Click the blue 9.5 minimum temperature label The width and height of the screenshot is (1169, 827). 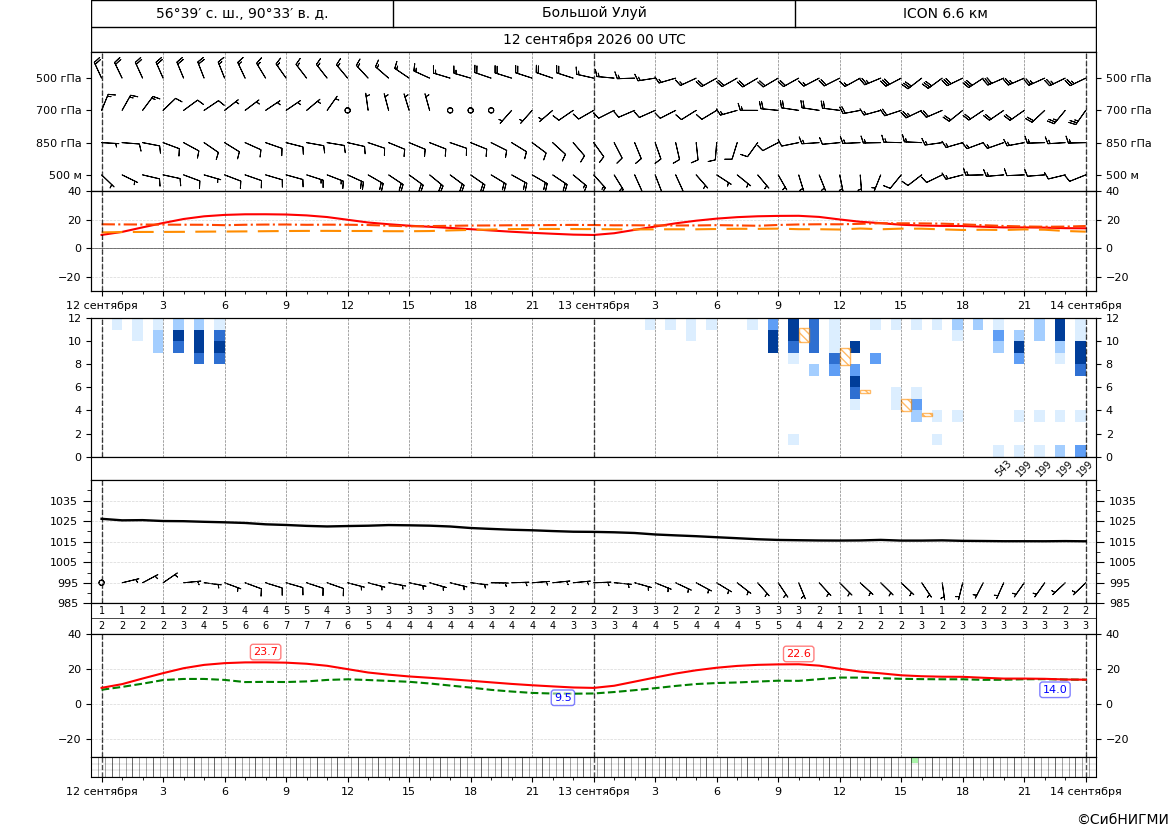click(563, 697)
